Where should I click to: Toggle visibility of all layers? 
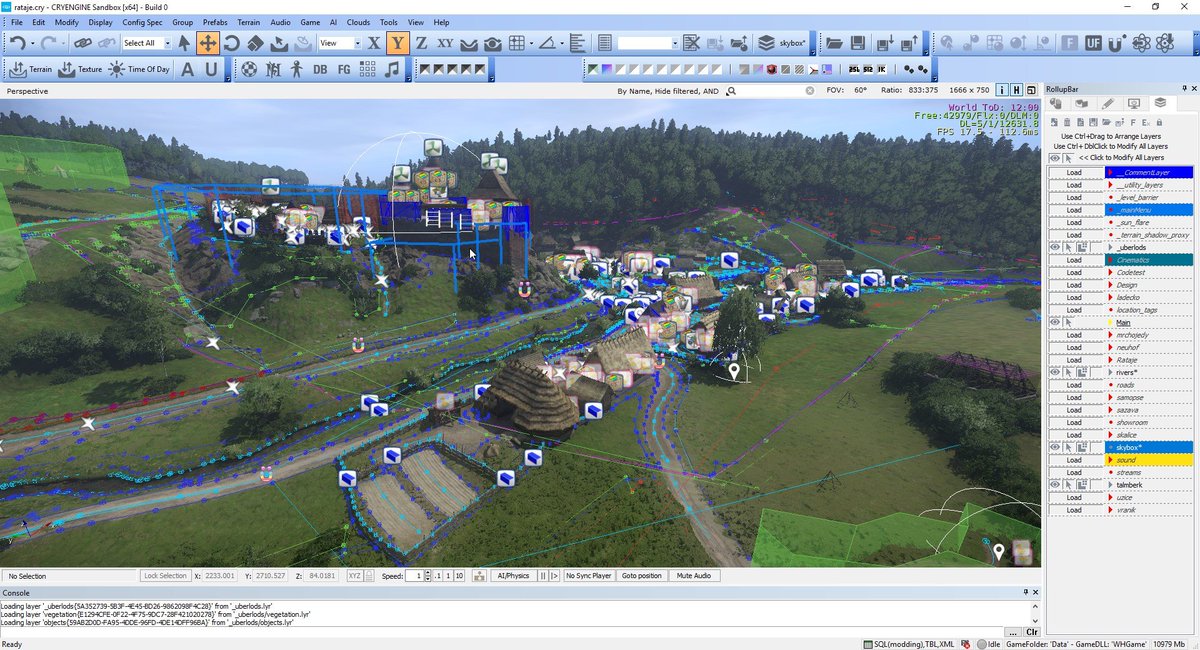(x=1055, y=158)
